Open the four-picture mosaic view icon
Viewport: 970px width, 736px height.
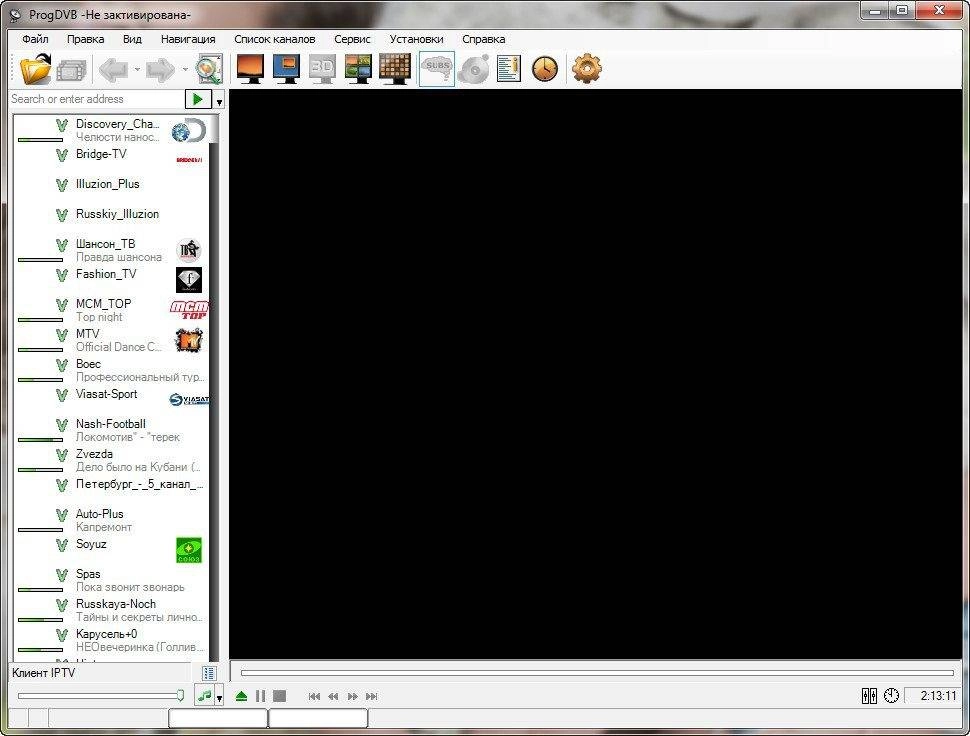[359, 69]
